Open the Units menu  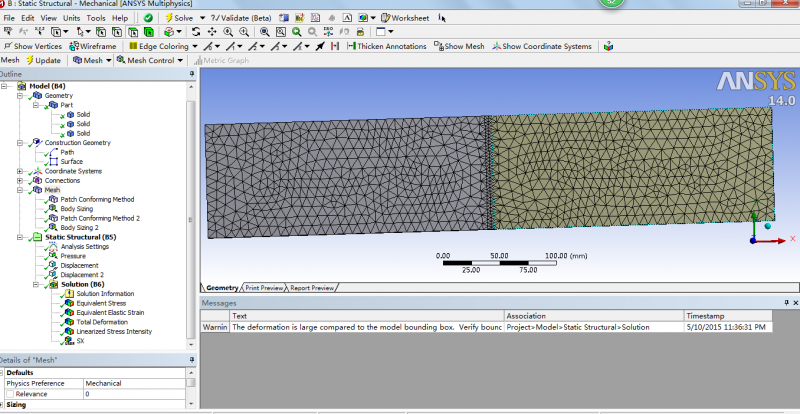[71, 18]
